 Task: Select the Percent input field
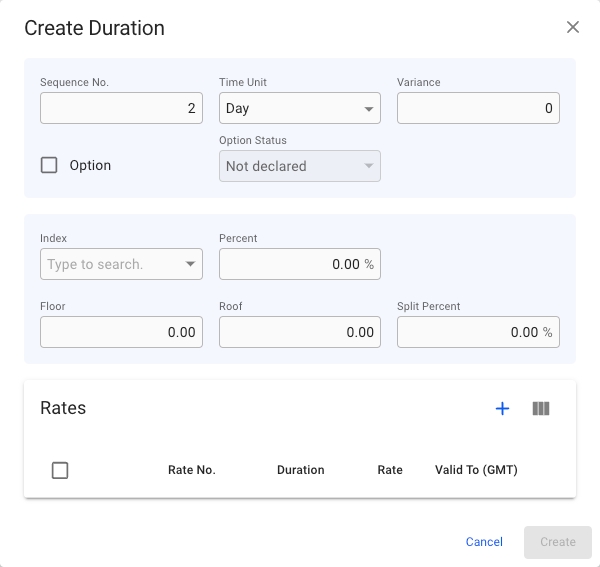(292, 264)
